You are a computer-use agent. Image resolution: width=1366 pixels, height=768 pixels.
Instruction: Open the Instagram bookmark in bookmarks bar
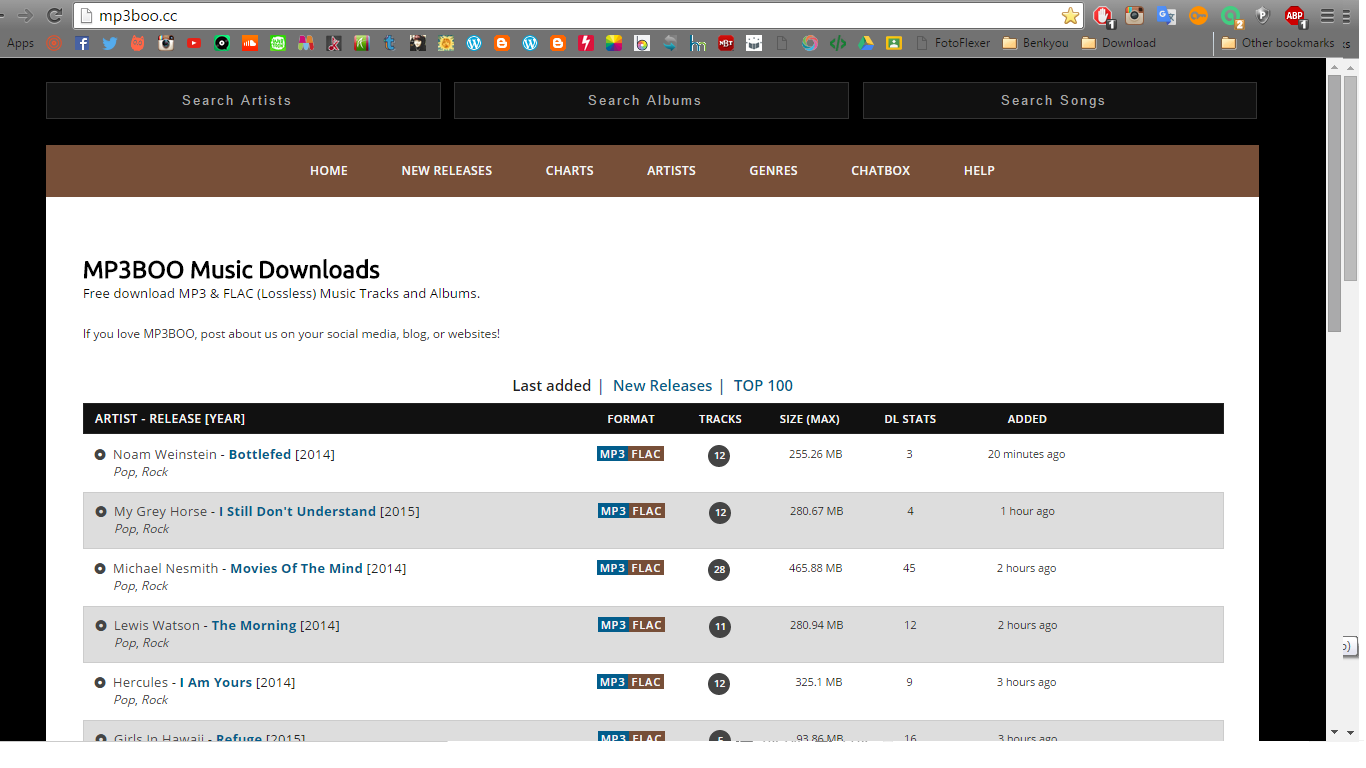pos(166,43)
